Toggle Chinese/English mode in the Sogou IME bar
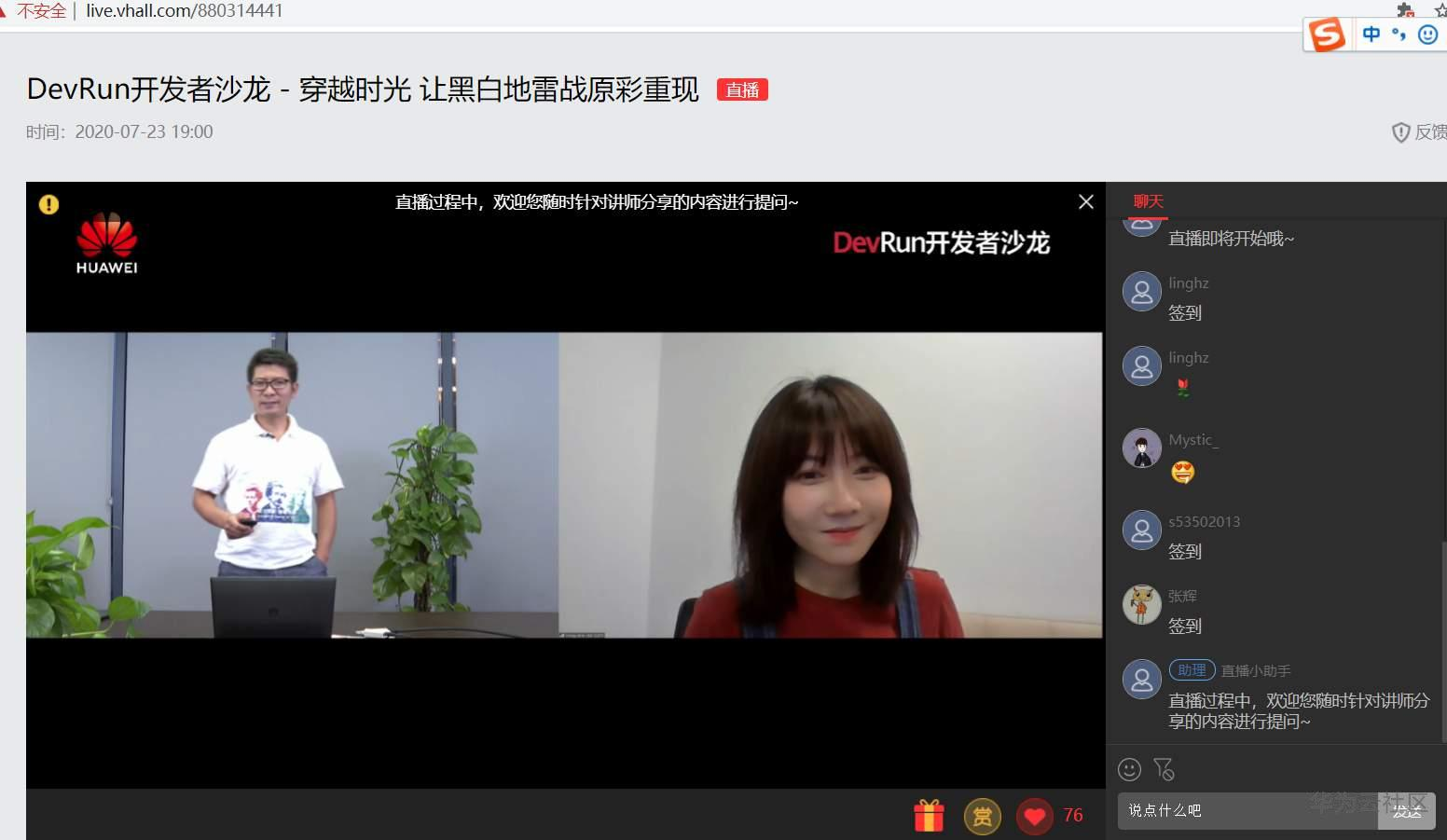This screenshot has width=1447, height=840. pyautogui.click(x=1371, y=34)
